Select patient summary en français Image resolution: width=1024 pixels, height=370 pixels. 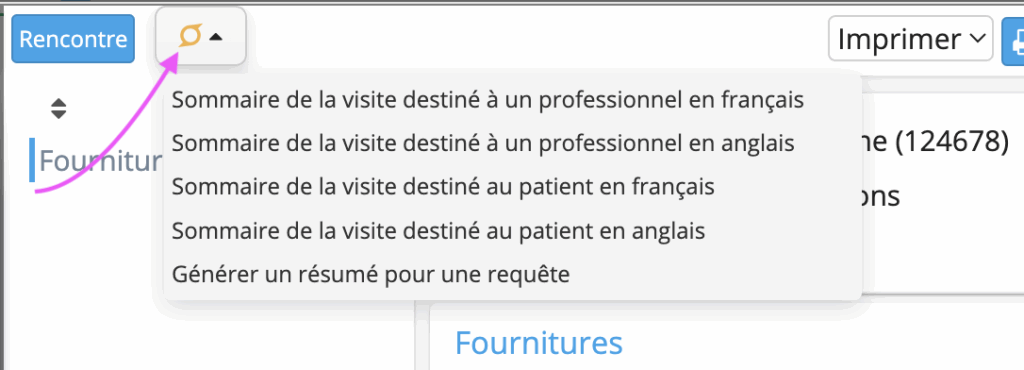tap(443, 187)
